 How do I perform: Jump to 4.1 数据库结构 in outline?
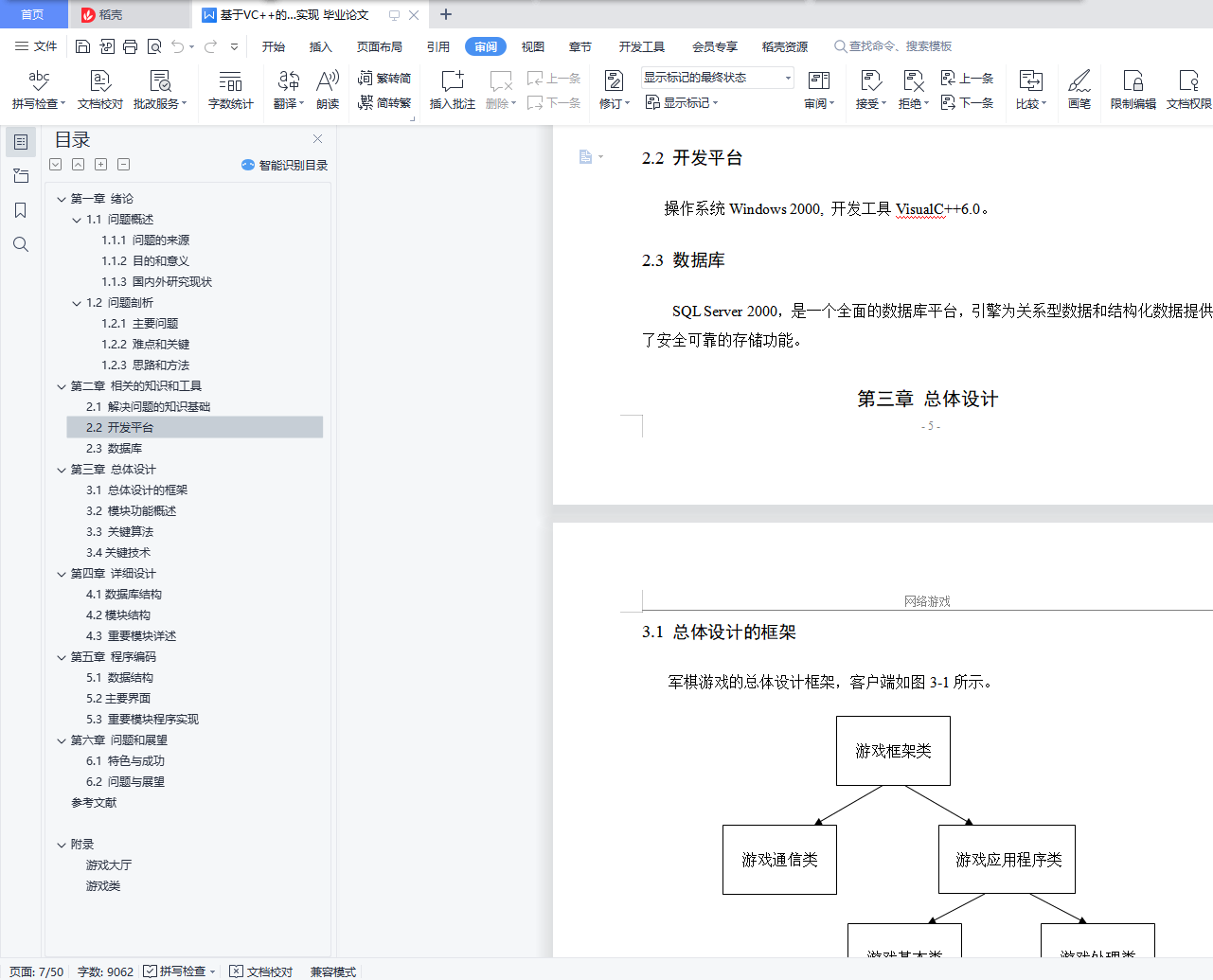point(124,595)
